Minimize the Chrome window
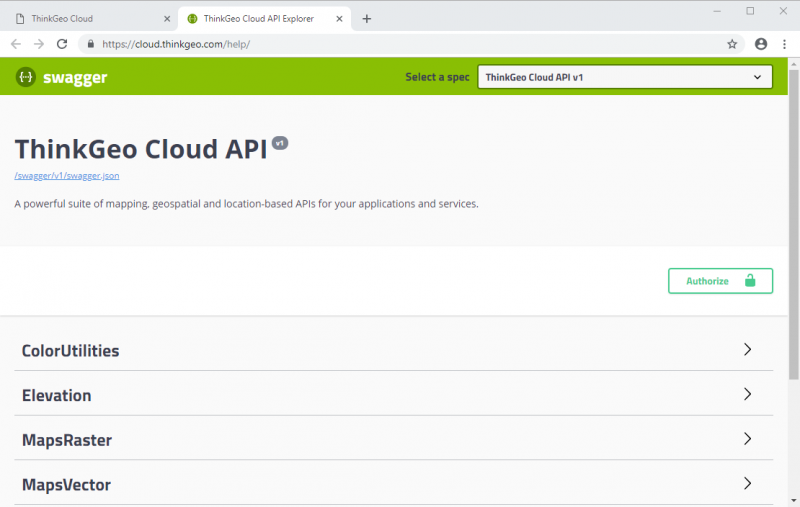 [717, 11]
